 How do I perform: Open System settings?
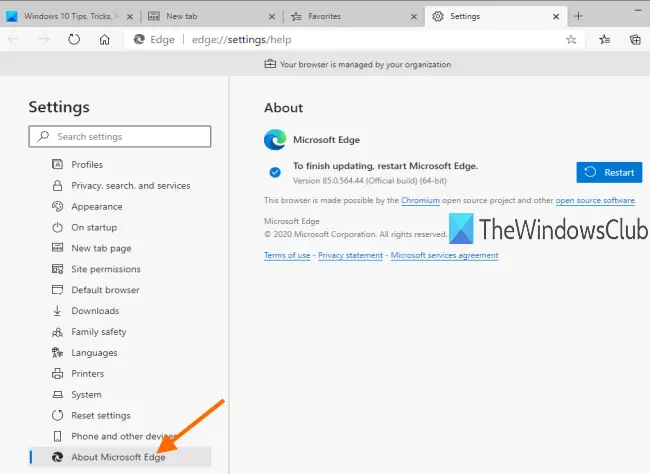click(x=120, y=394)
